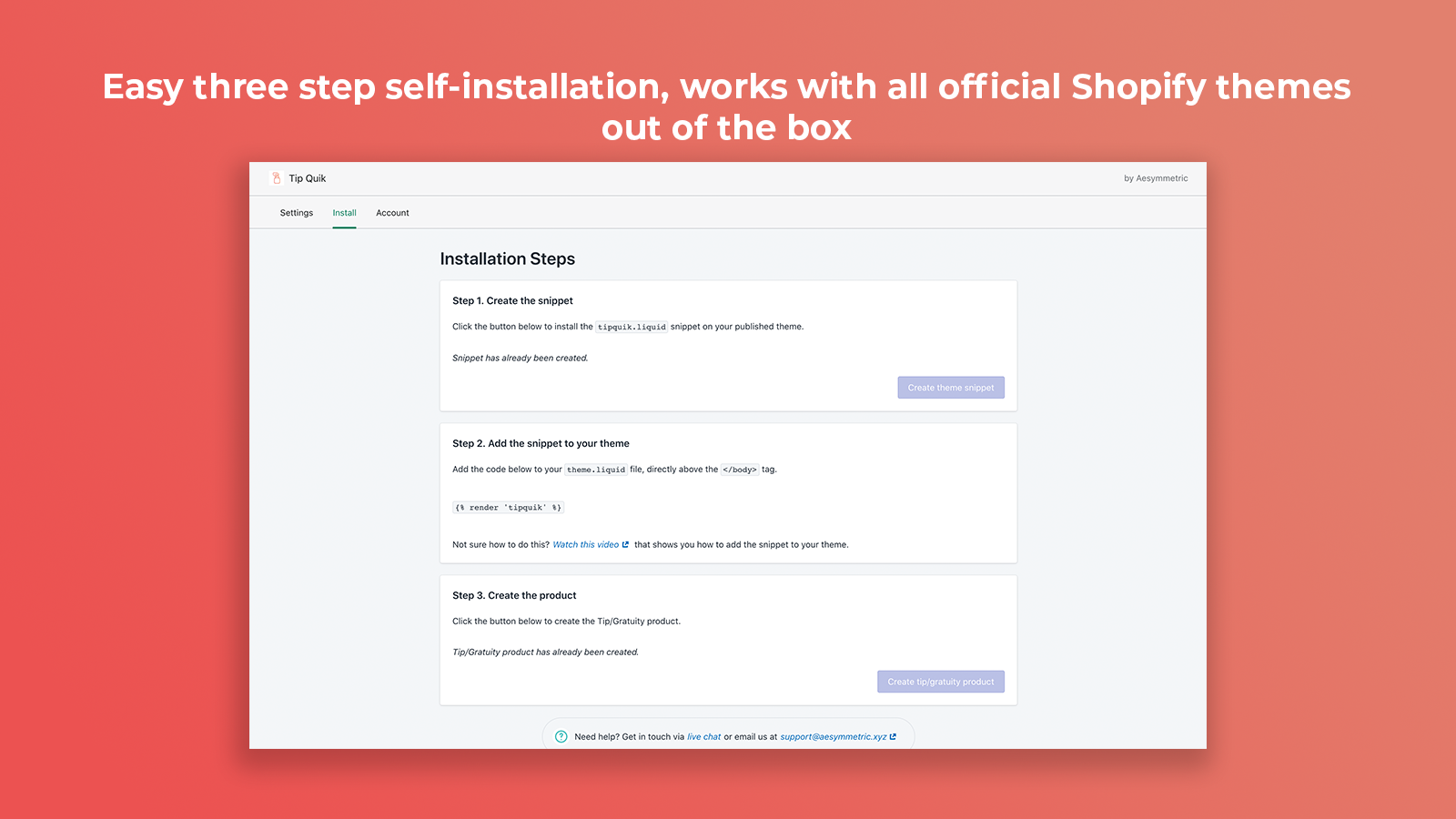Switch to the Account tab

(x=392, y=212)
